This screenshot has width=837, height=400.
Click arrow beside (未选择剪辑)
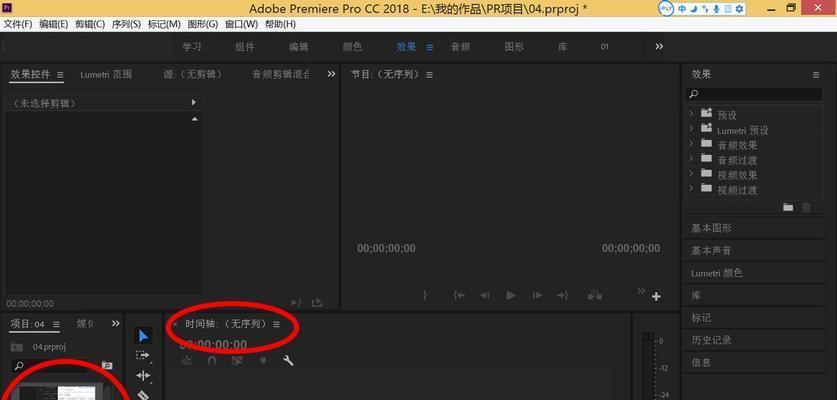point(194,103)
